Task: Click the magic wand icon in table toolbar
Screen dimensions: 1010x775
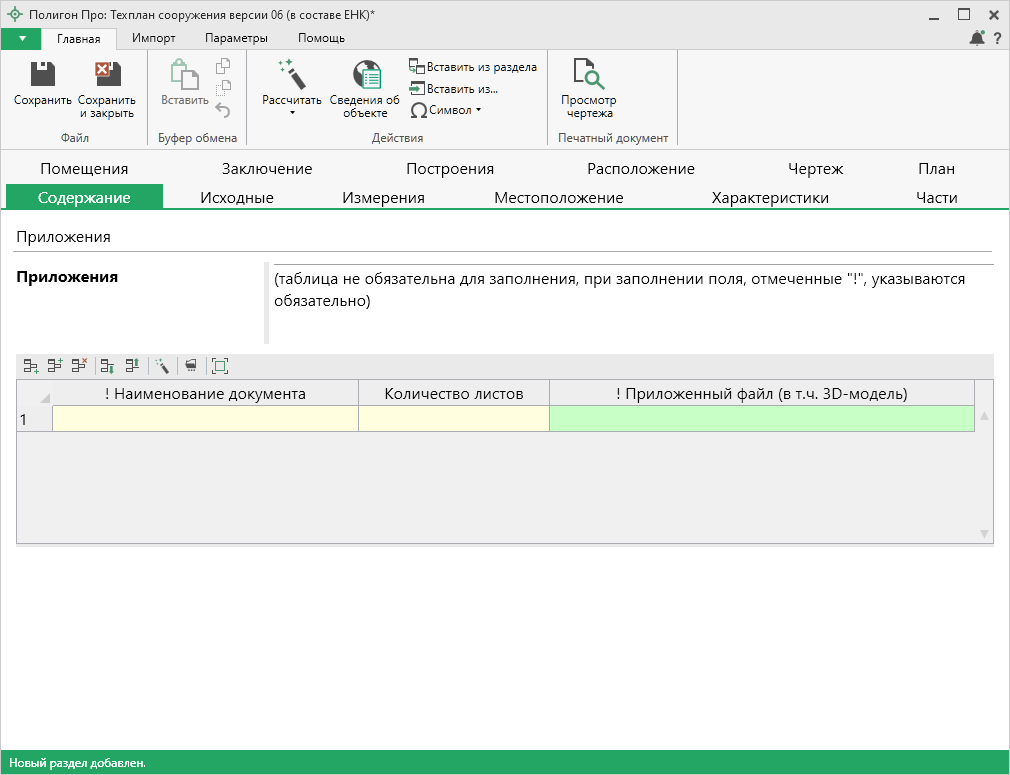Action: point(162,366)
